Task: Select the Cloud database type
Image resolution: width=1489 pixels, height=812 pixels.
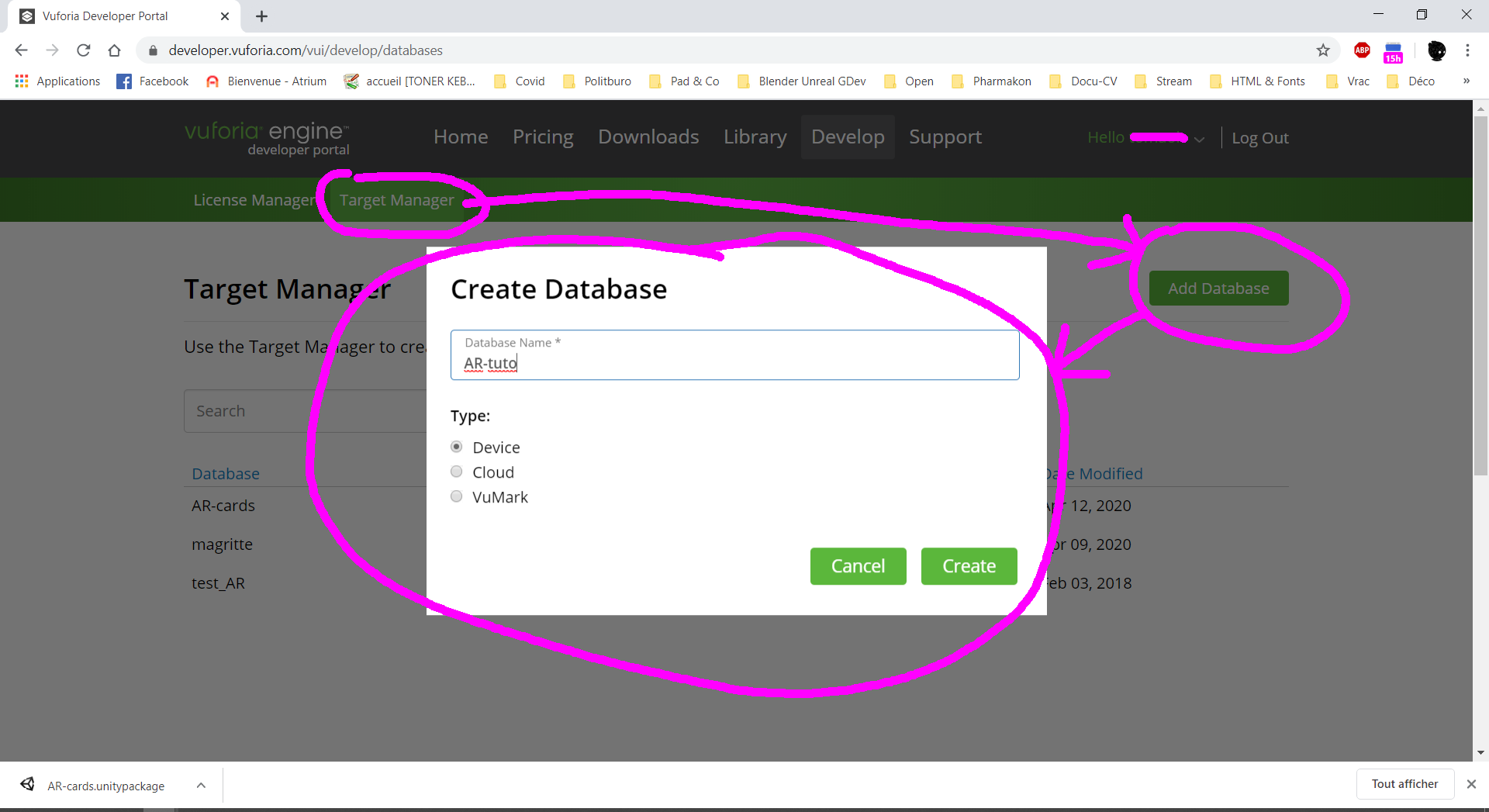Action: (457, 472)
